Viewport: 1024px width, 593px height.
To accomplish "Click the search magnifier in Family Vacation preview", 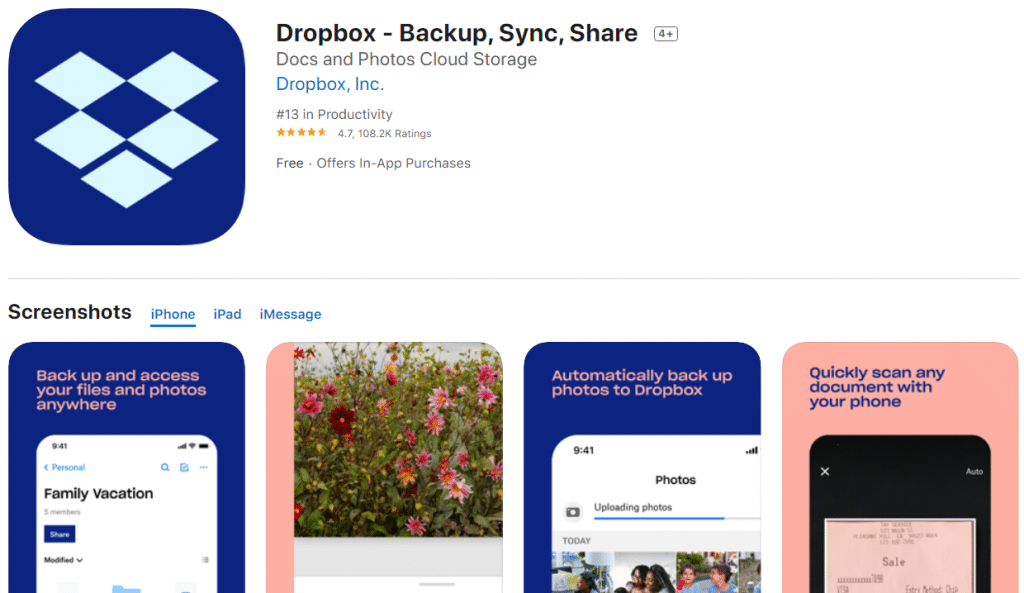I will click(x=165, y=467).
